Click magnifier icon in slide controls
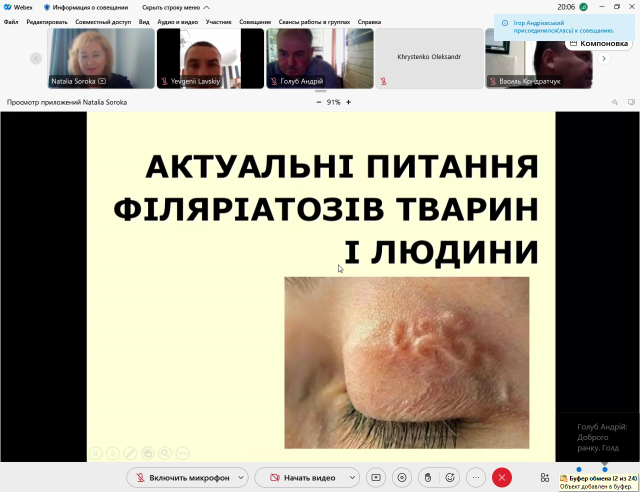The width and height of the screenshot is (640, 492). (165, 453)
